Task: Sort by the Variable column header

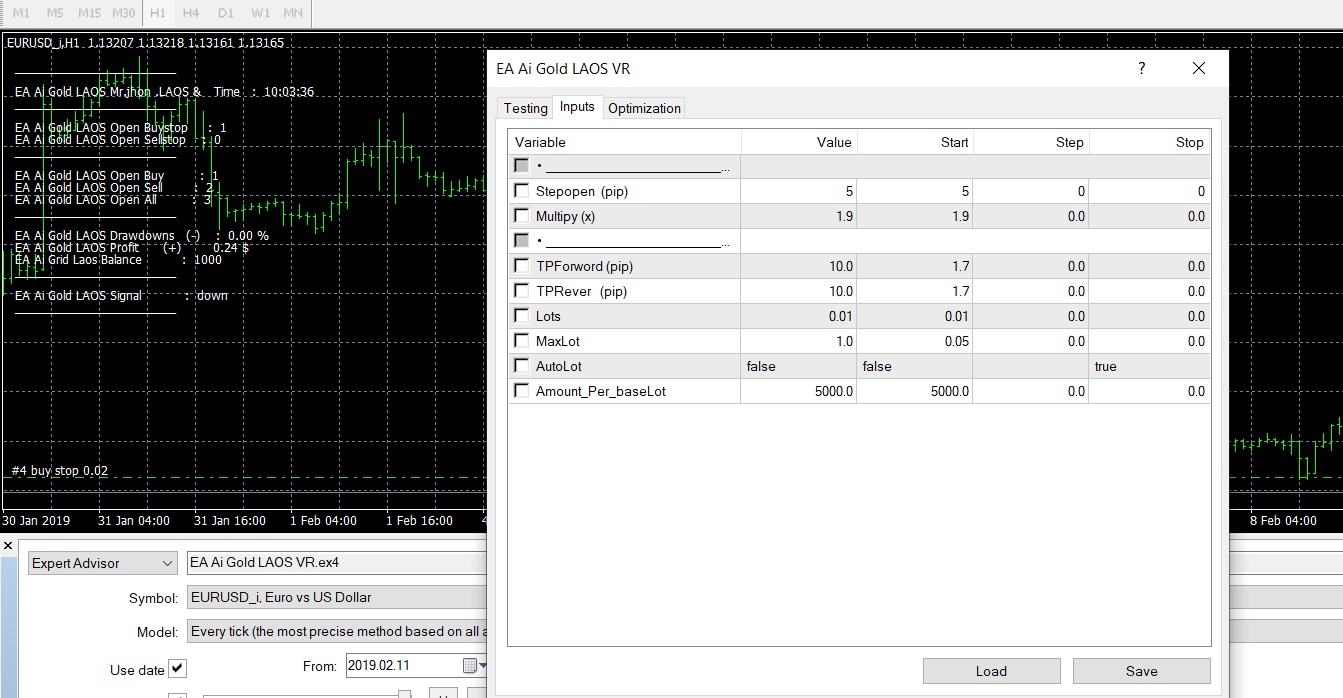Action: [624, 142]
